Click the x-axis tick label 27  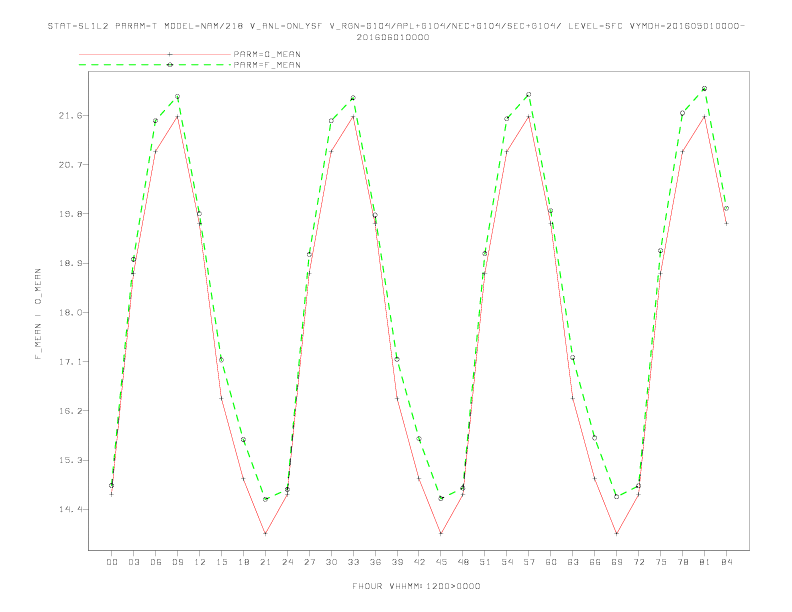309,562
